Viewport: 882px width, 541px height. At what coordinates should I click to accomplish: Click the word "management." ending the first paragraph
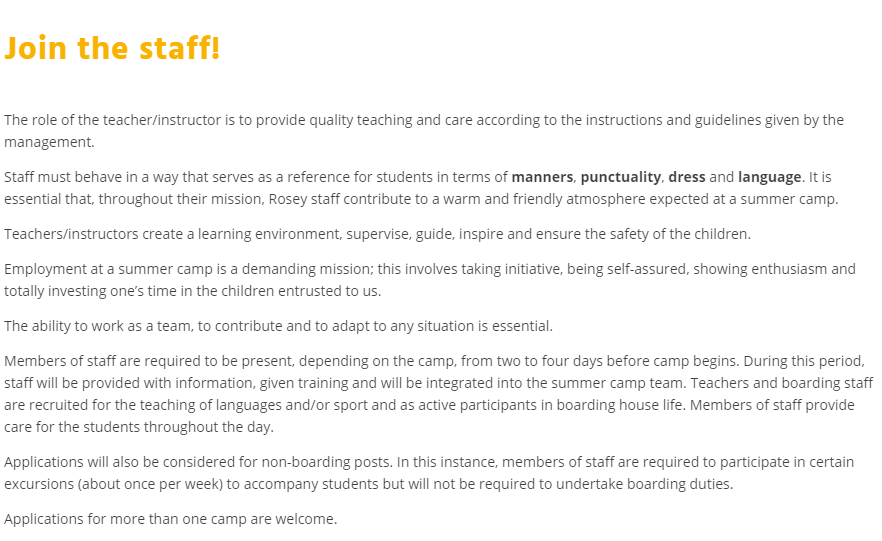[x=49, y=142]
